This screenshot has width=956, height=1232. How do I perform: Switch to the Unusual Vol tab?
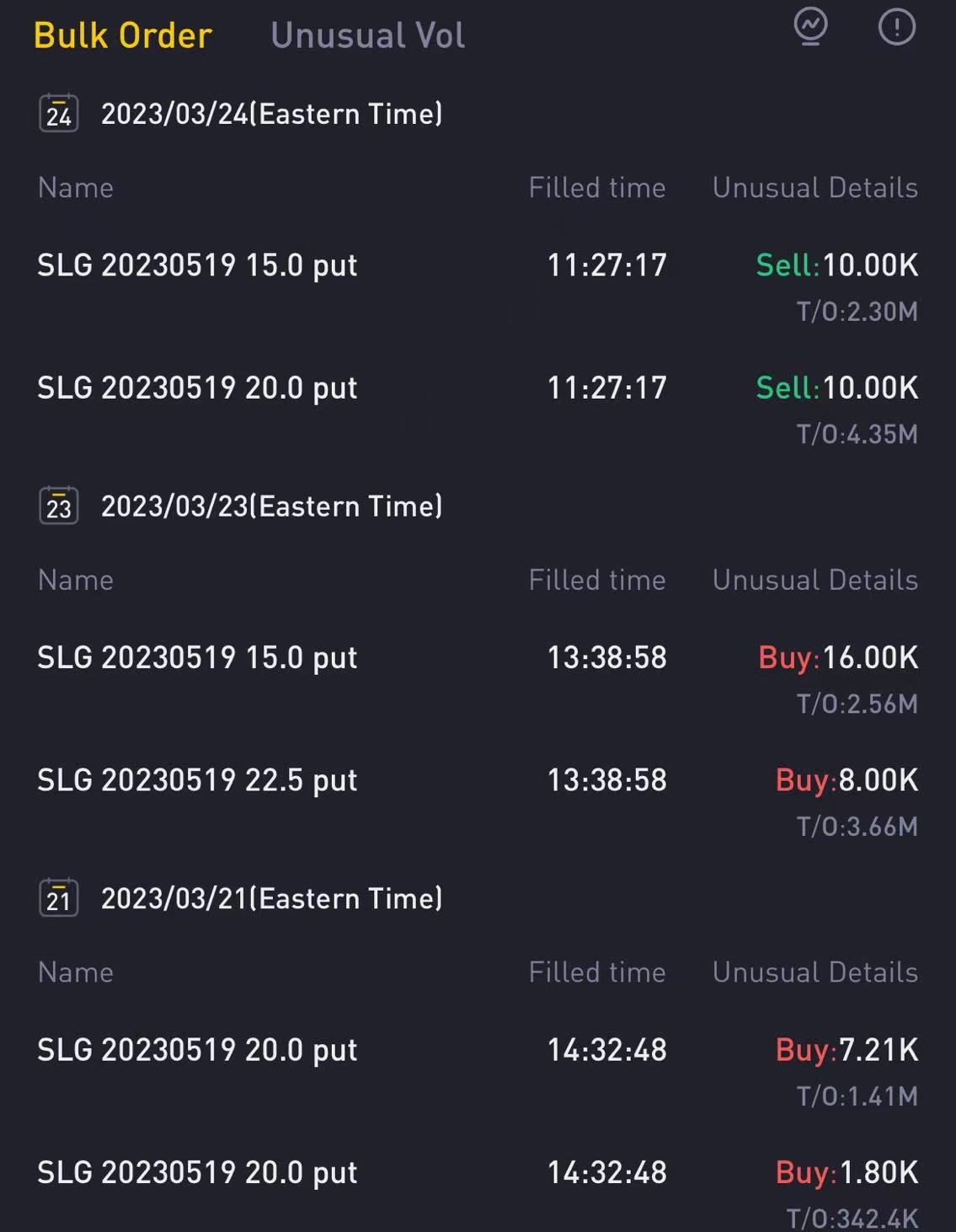click(x=367, y=35)
